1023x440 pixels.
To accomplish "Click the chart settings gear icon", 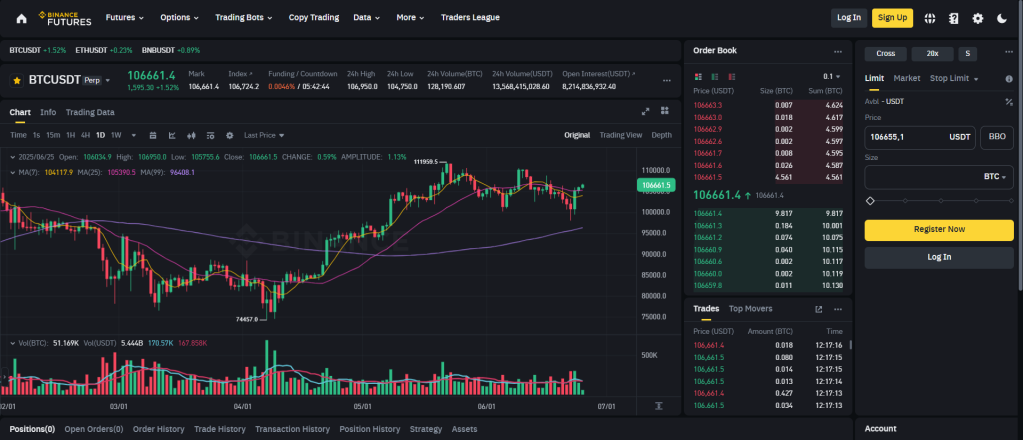I will (x=230, y=135).
